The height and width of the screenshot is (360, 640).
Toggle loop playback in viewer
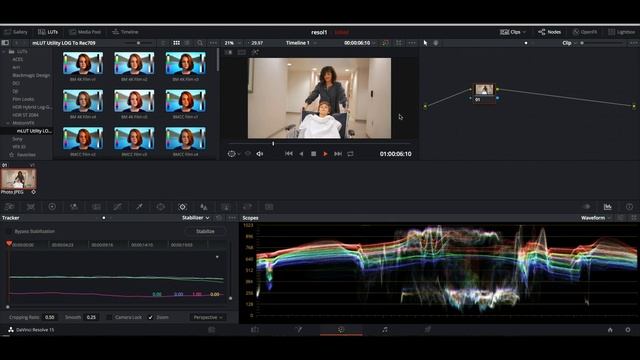(350, 154)
